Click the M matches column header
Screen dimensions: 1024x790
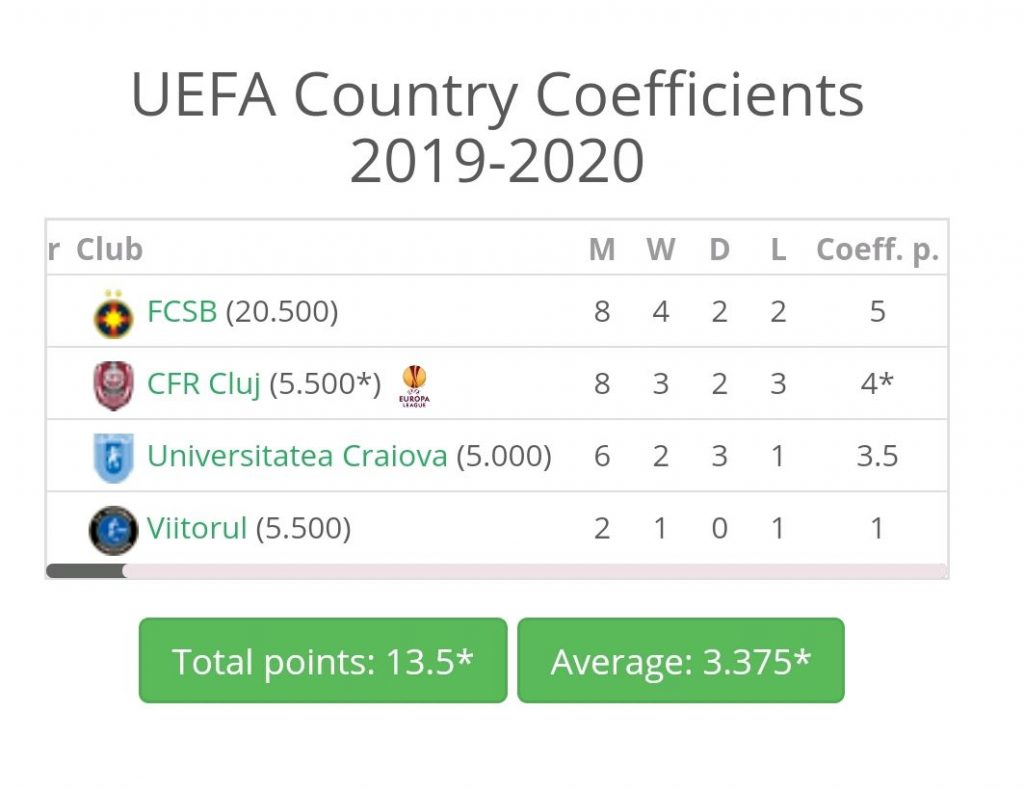tap(602, 250)
